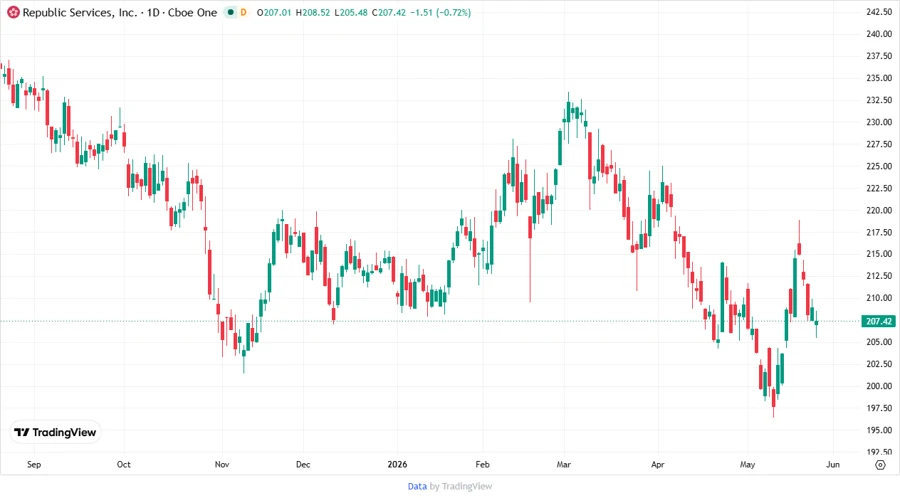The image size is (900, 498).
Task: Click the 2026 label on time axis
Action: coord(397,464)
